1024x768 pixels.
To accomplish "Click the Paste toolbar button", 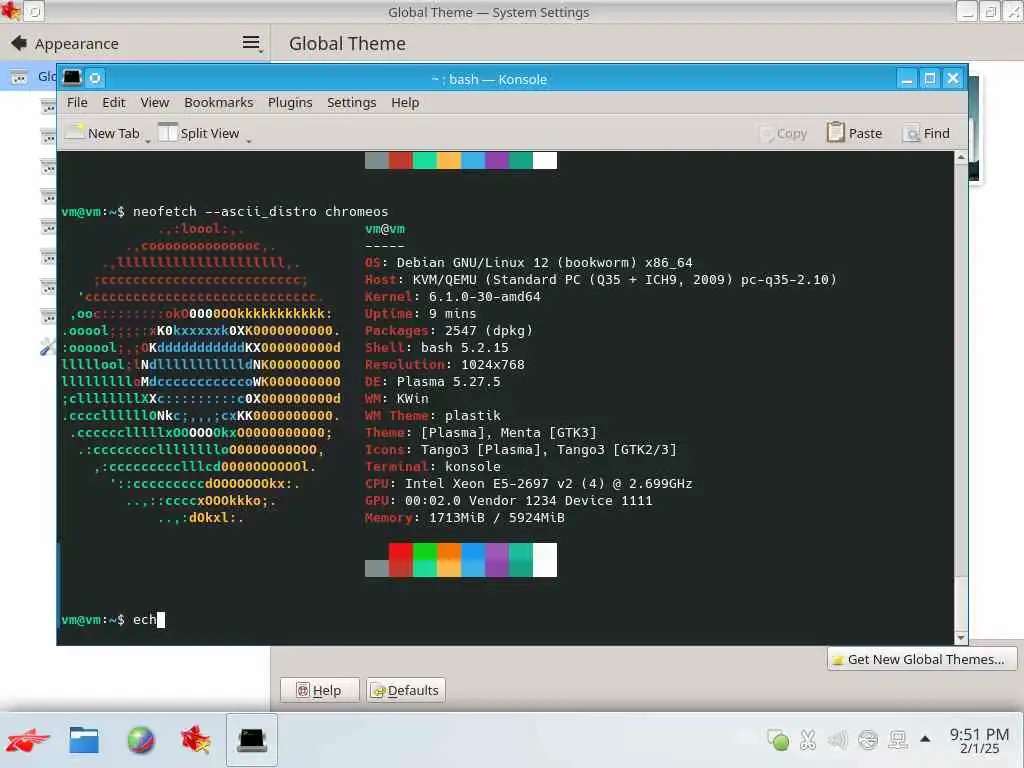I will pos(854,133).
